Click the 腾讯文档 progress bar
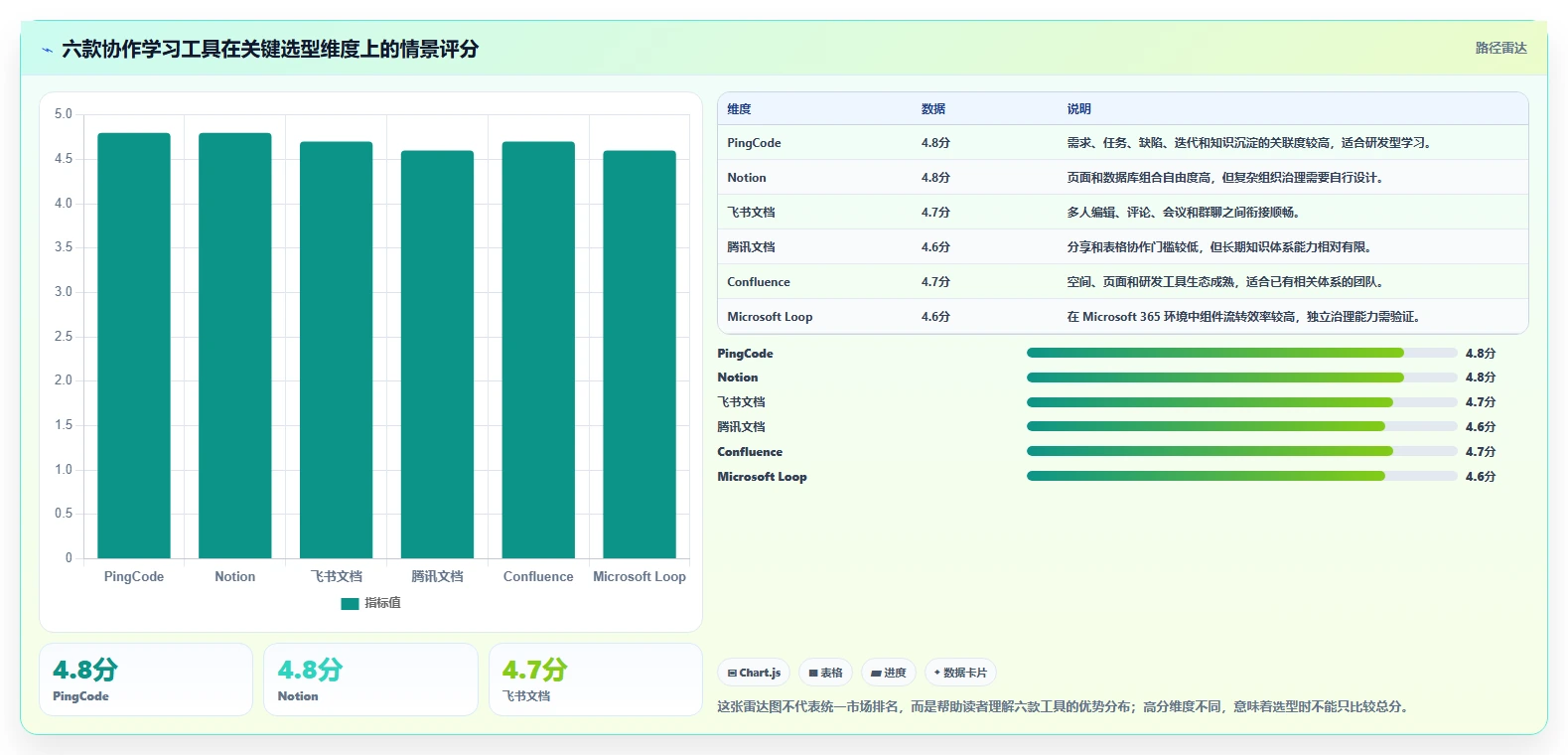This screenshot has height=755, width=1568. point(1241,426)
